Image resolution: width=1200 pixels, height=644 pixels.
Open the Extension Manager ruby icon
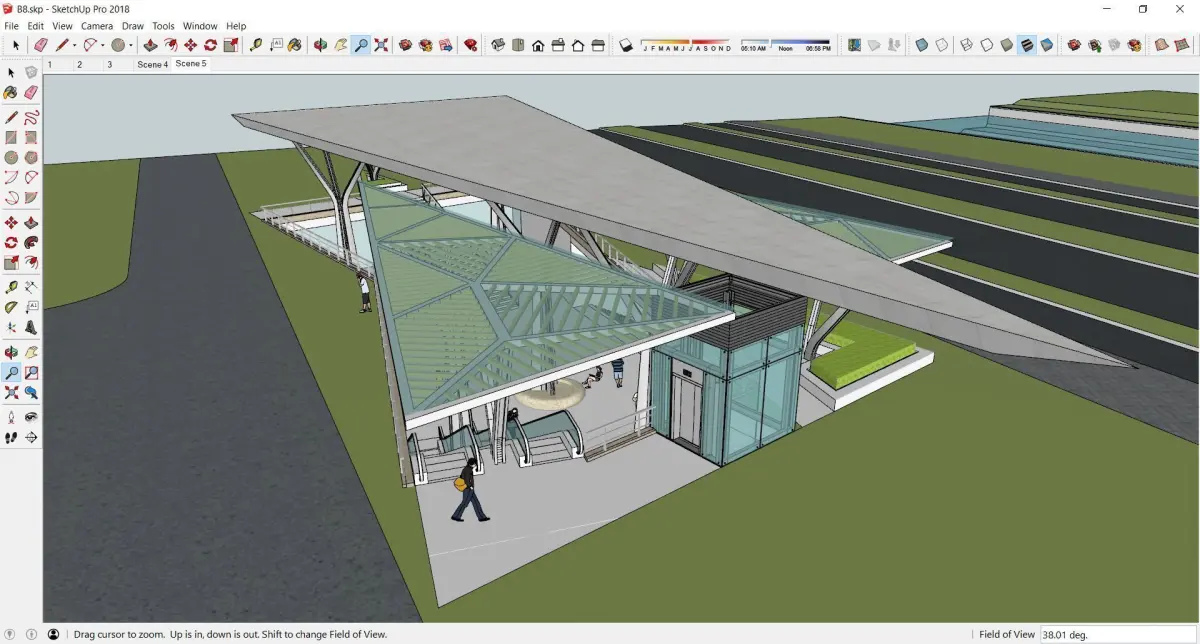[470, 45]
